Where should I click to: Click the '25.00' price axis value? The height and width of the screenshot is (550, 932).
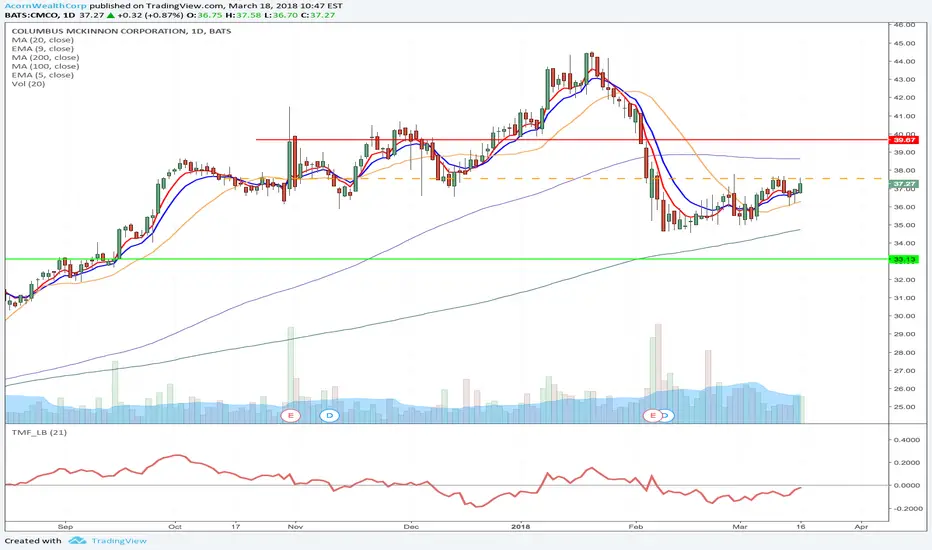[905, 407]
